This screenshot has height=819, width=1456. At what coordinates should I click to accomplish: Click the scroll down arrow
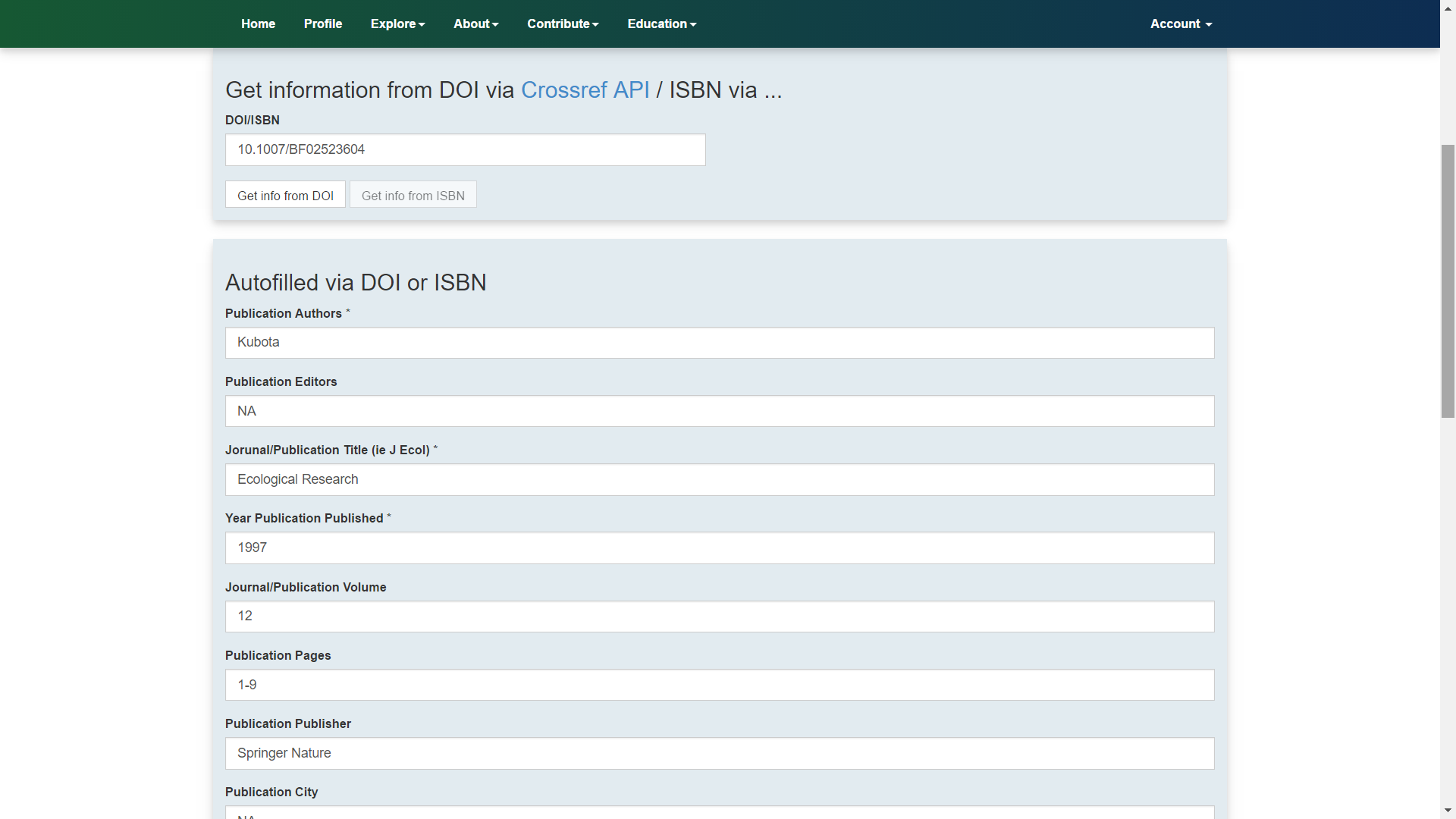click(x=1448, y=811)
